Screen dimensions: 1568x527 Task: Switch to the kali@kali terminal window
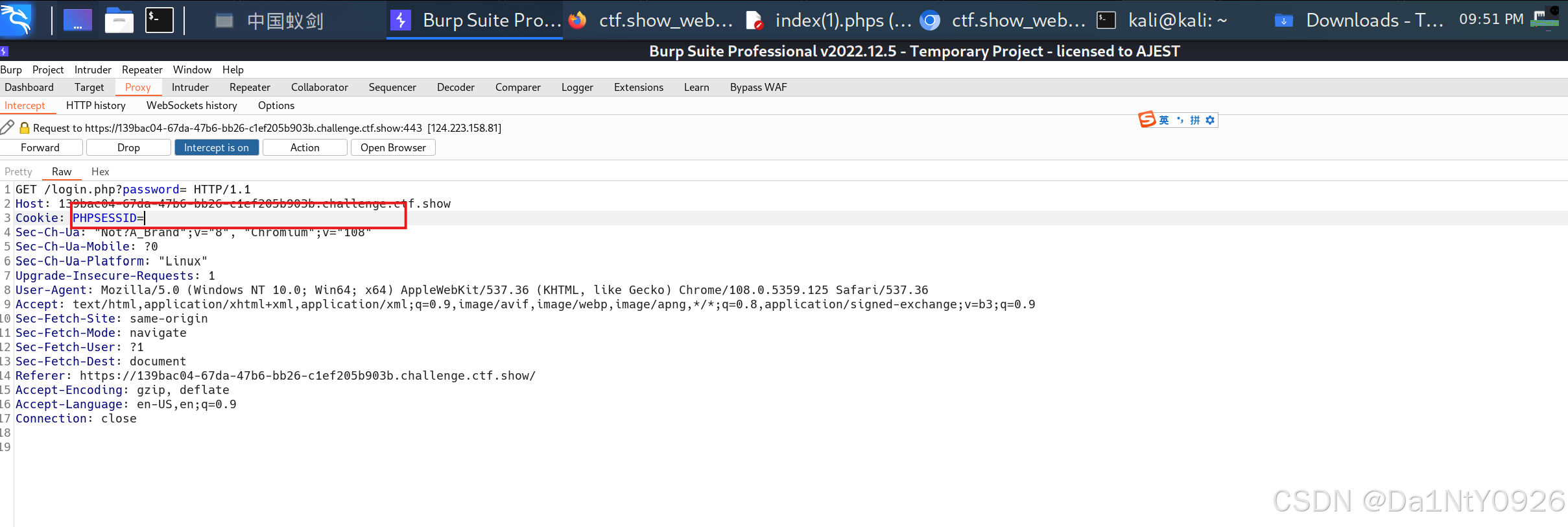pos(1162,21)
